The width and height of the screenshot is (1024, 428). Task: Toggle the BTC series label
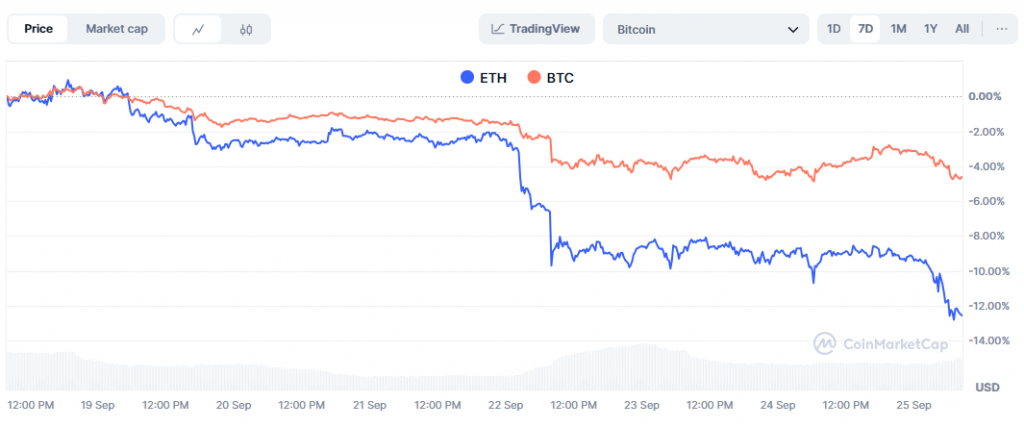(560, 77)
